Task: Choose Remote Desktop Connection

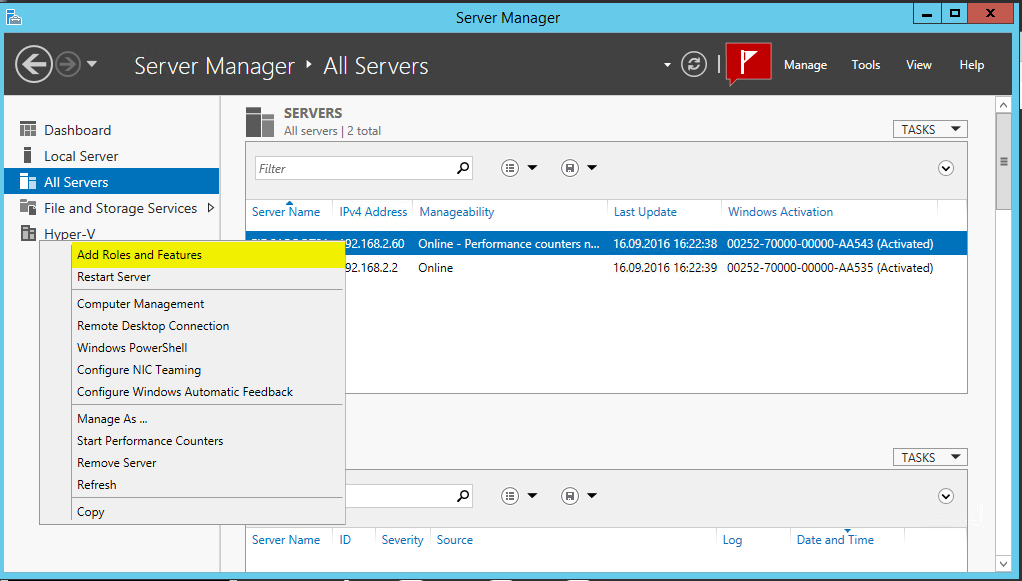Action: (207, 326)
